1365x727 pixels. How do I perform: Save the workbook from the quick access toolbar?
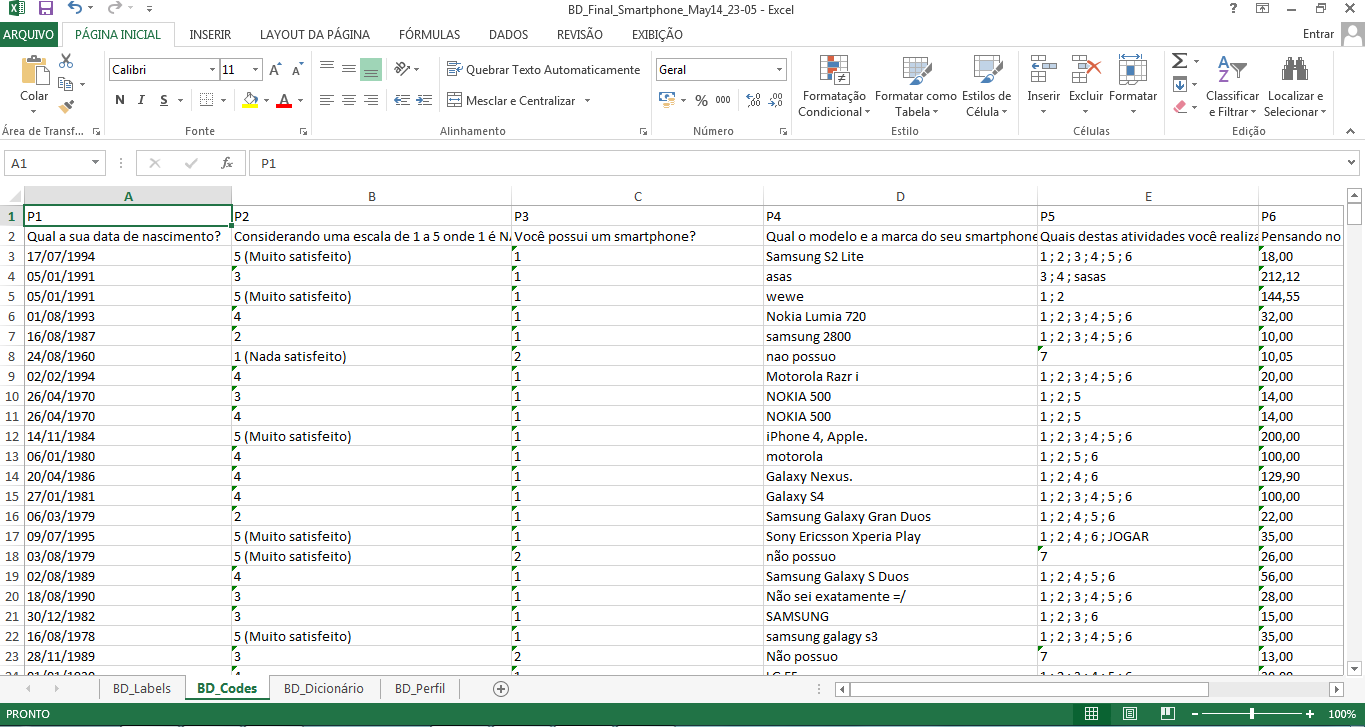46,9
